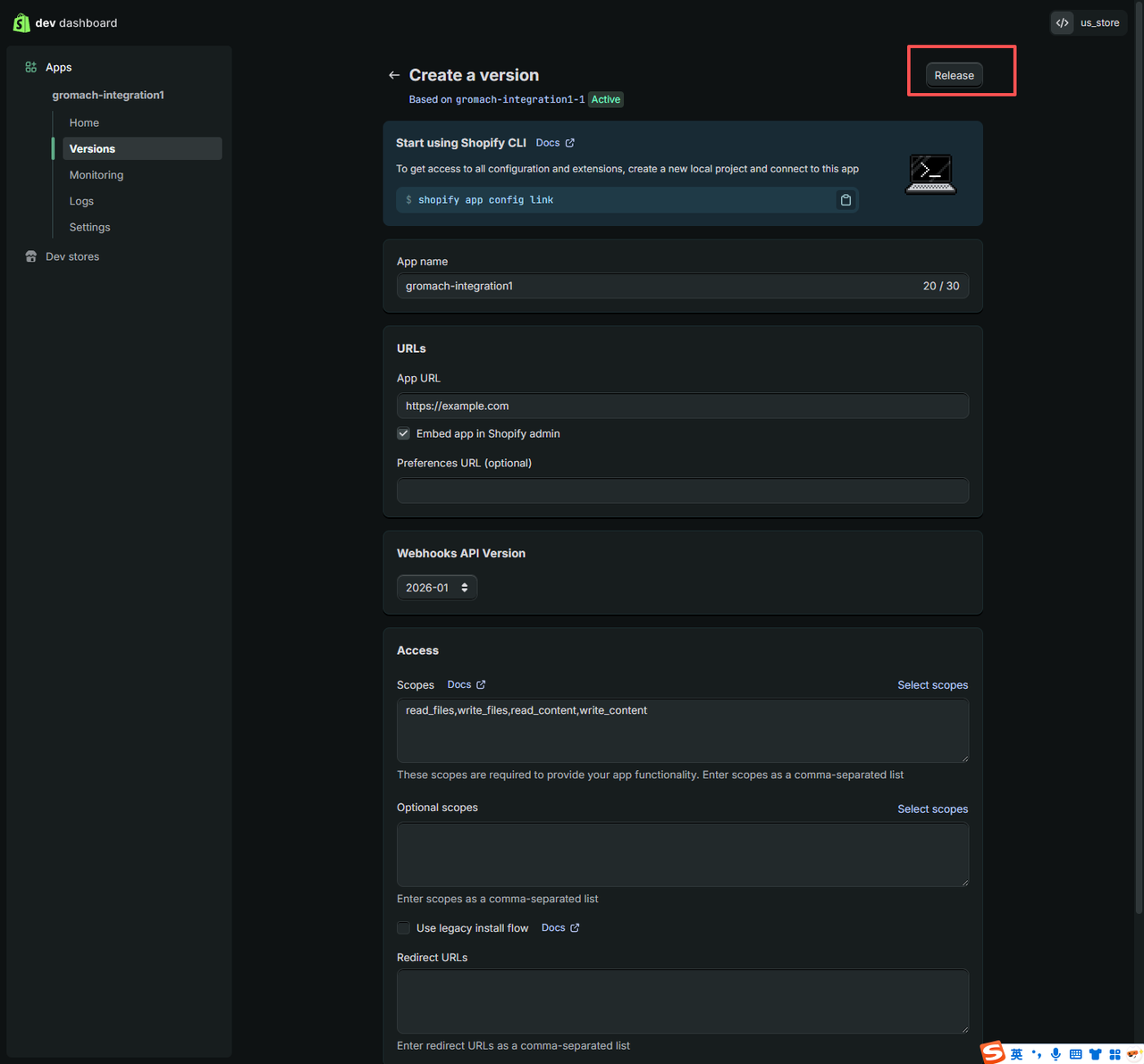Uncheck Embed app in Shopify admin

coord(404,433)
